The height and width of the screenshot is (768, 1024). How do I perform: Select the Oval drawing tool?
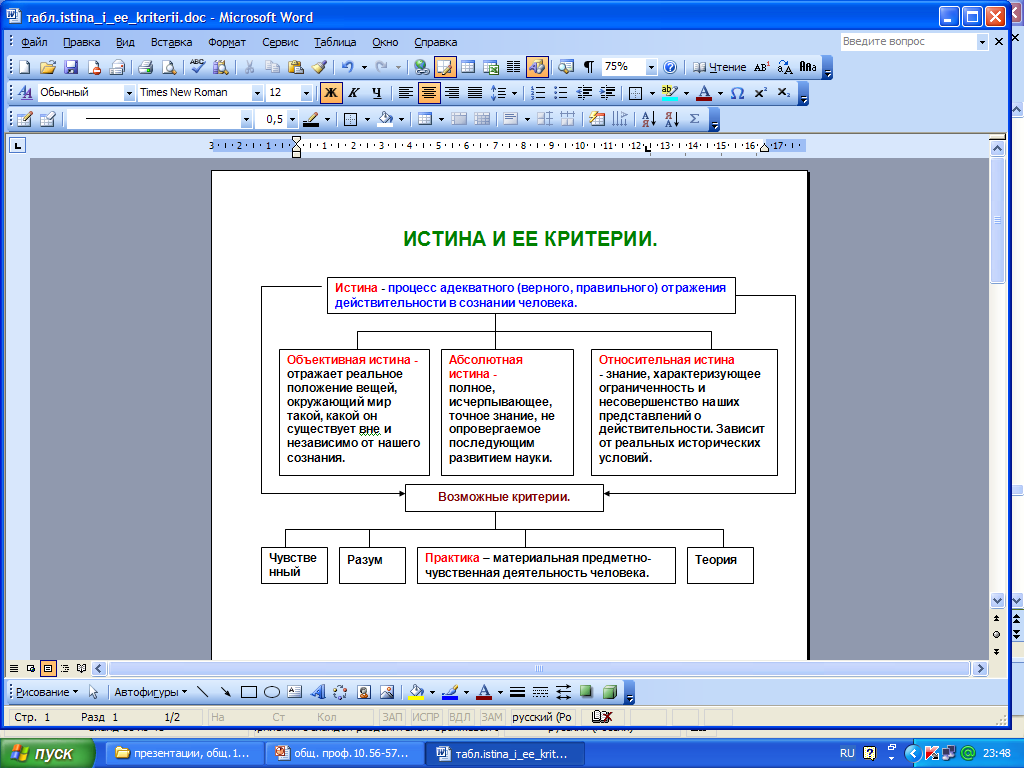tap(272, 692)
